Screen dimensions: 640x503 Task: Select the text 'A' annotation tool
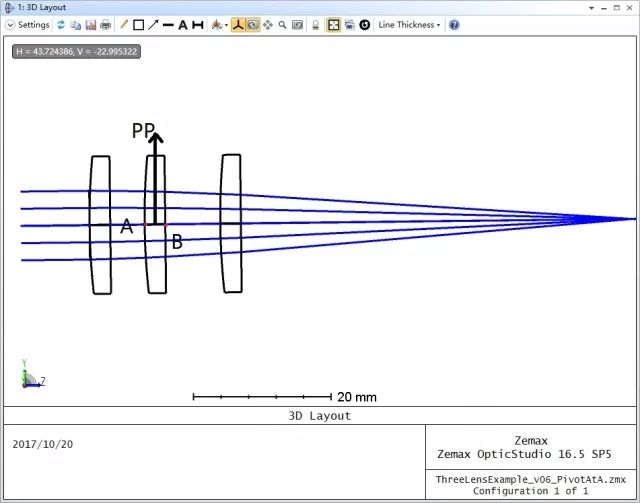pos(183,24)
